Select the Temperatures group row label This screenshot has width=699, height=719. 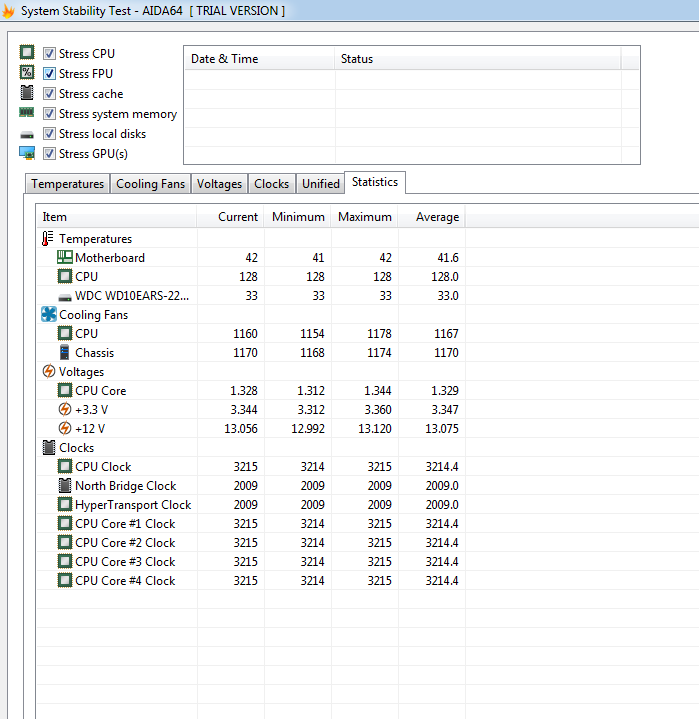point(95,239)
